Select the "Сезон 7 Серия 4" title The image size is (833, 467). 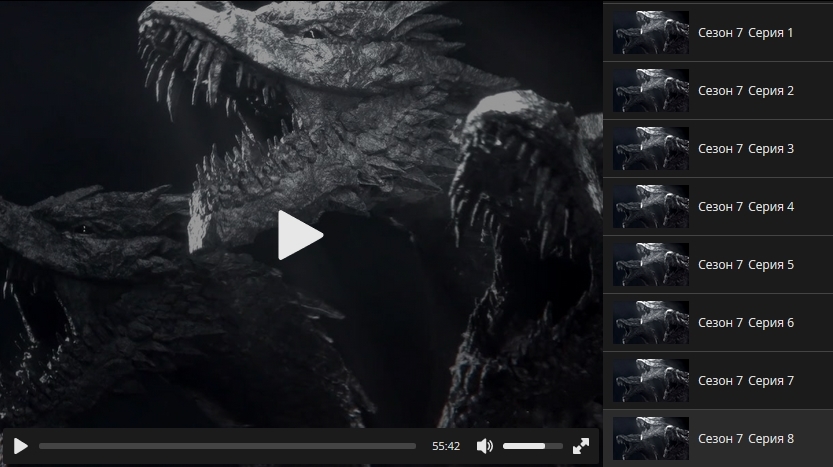(746, 207)
